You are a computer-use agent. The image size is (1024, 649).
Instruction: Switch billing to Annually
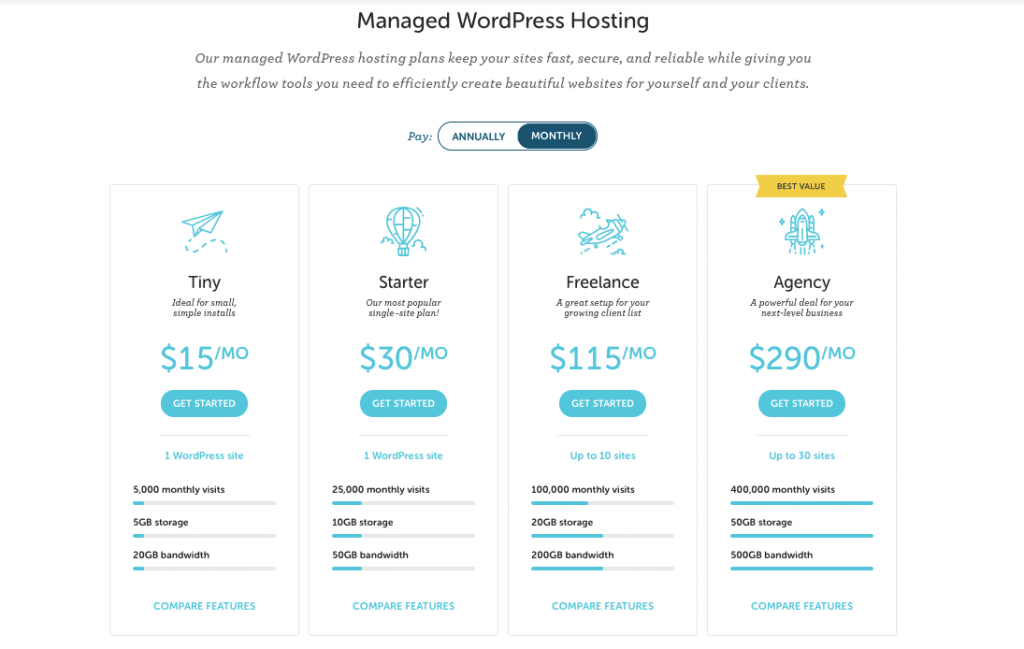[479, 136]
